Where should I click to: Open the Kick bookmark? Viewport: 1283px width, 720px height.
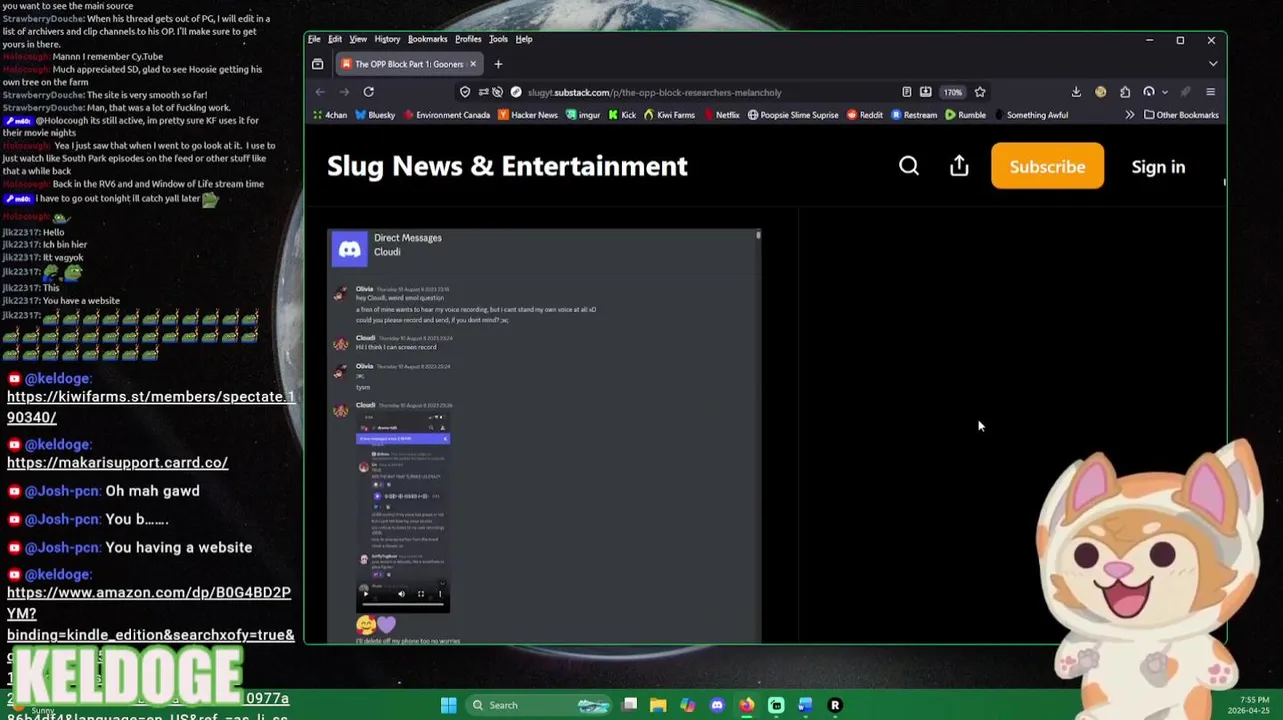coord(622,115)
